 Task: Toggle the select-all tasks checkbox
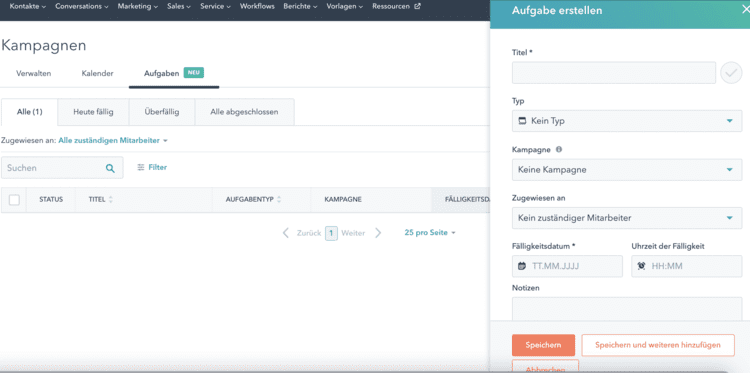pyautogui.click(x=14, y=199)
